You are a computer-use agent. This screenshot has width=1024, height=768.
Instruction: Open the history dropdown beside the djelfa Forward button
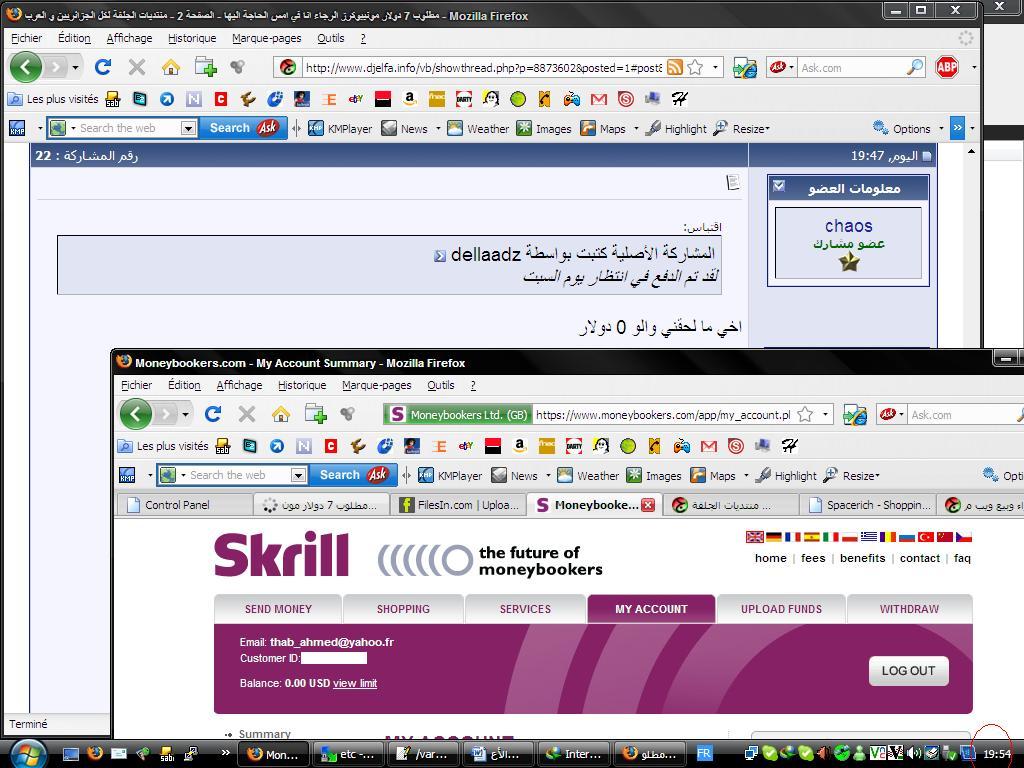76,67
